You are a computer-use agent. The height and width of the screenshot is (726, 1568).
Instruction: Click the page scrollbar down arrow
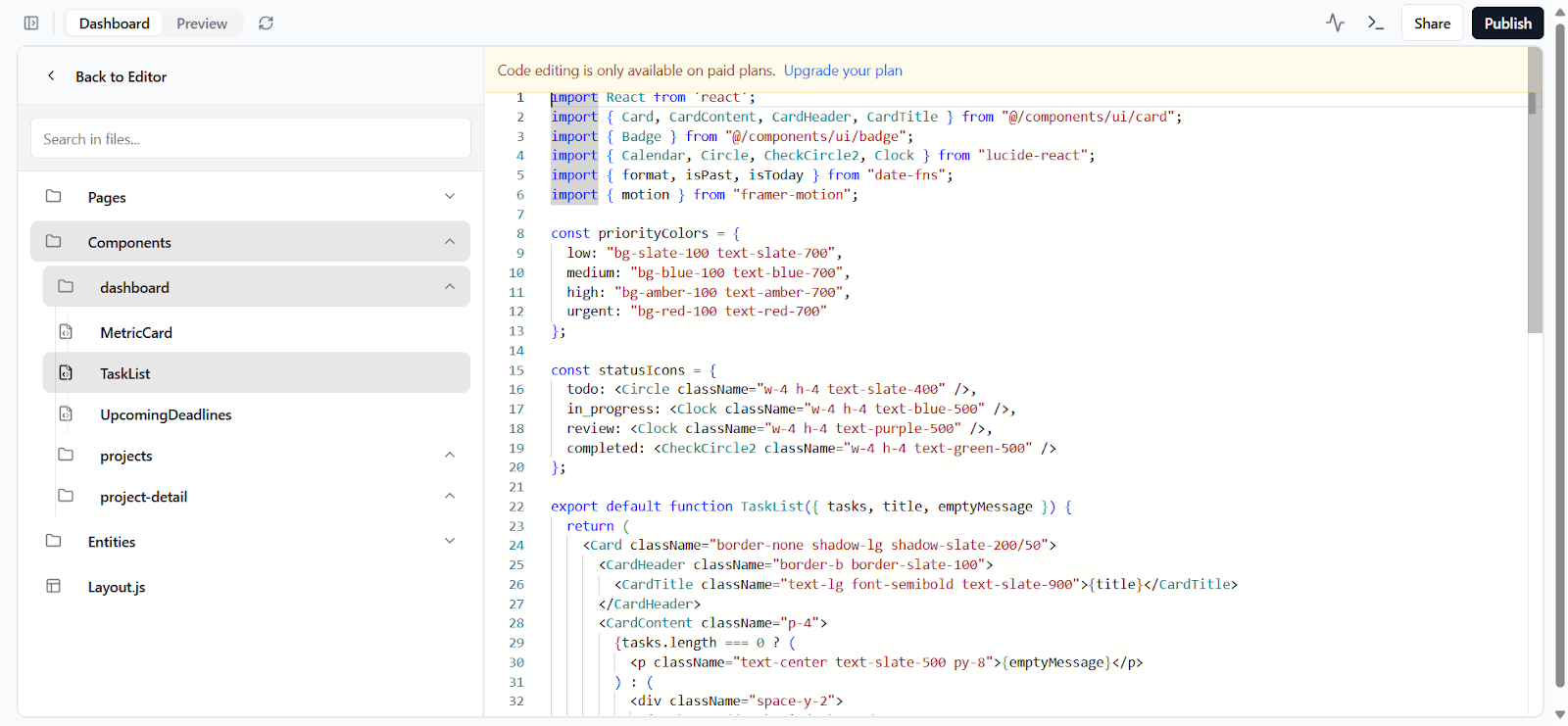coord(1560,715)
